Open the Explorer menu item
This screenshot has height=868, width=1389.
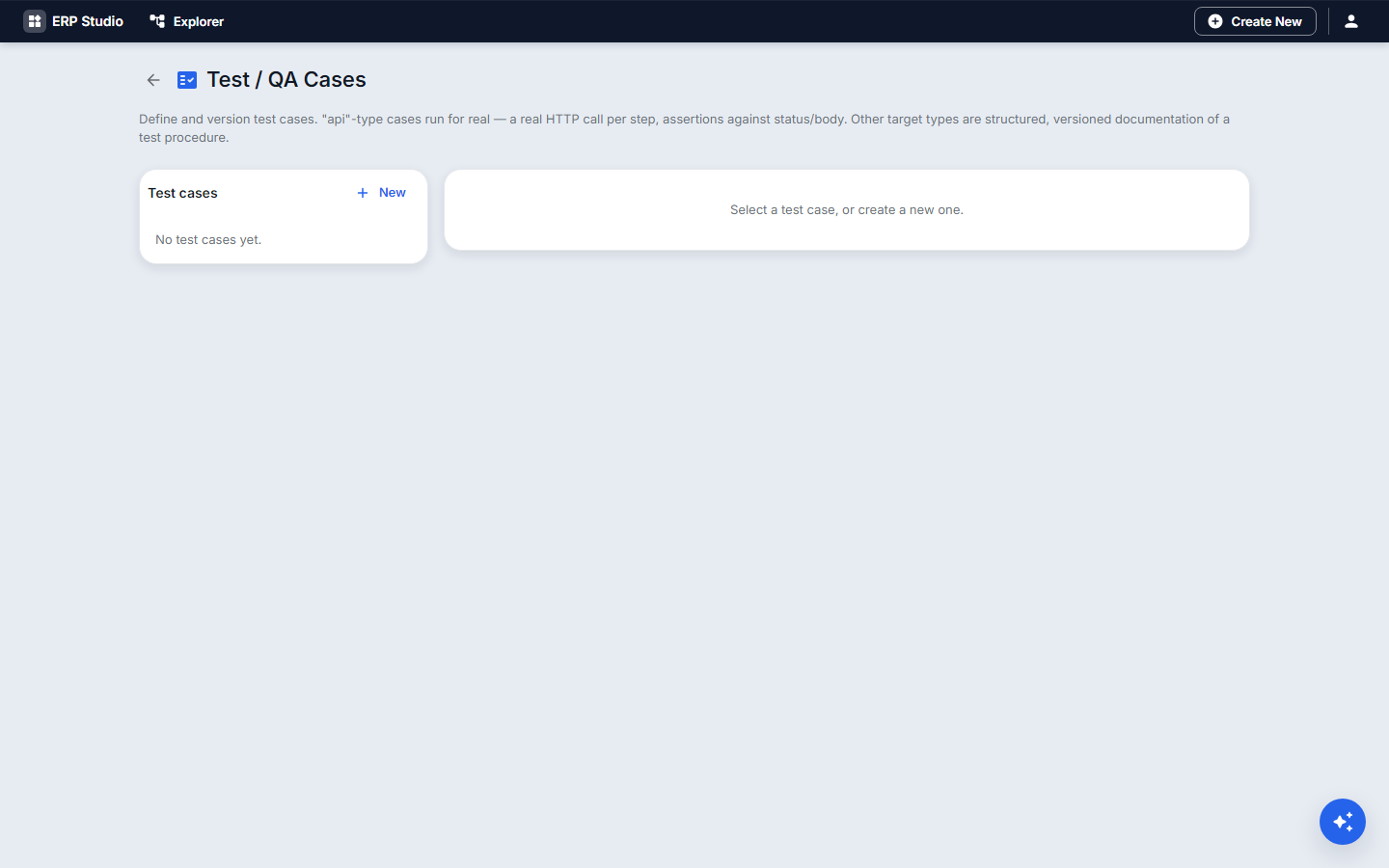(x=187, y=21)
